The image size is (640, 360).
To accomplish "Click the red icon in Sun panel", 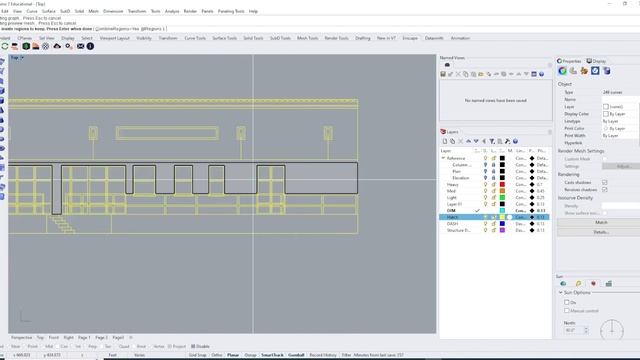I will pos(593,284).
